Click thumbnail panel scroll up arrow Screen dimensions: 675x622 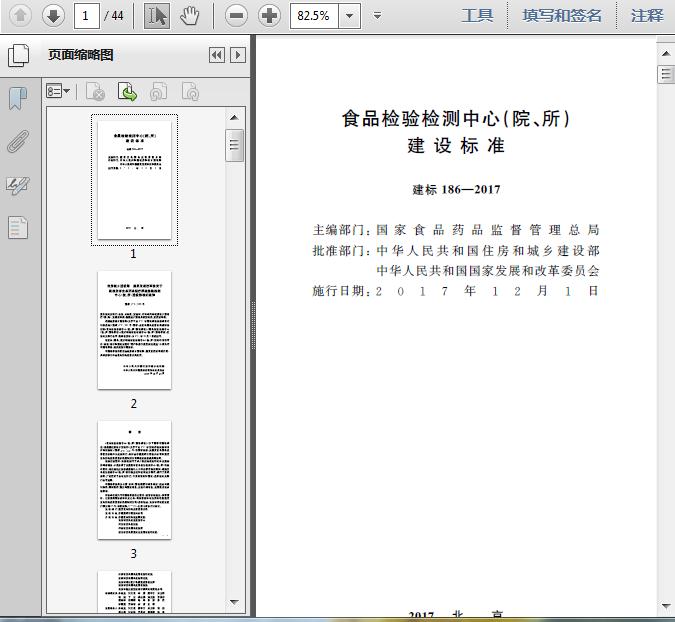pyautogui.click(x=234, y=118)
